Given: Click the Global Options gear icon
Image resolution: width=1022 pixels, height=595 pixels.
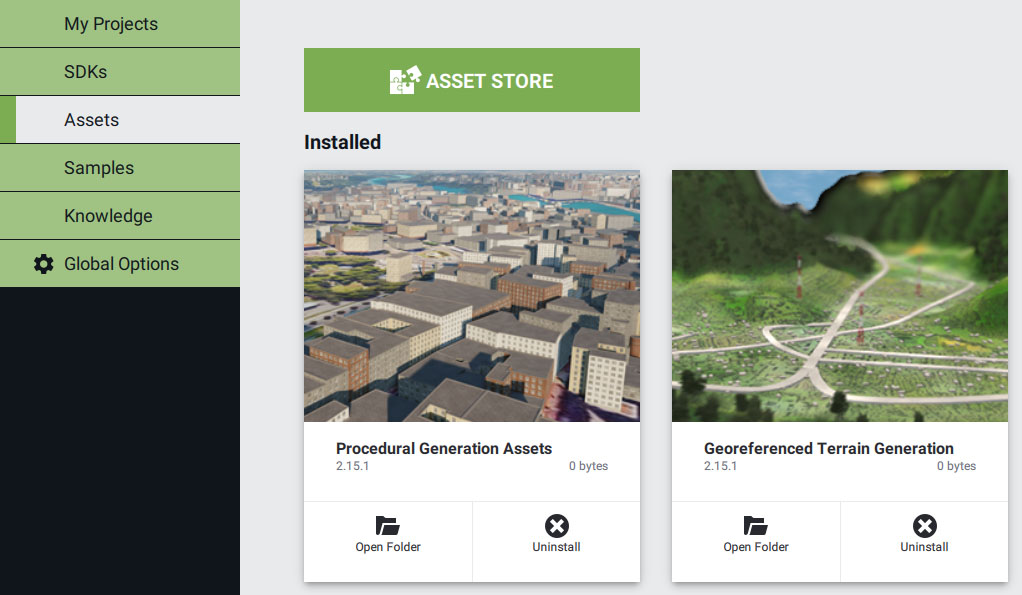Looking at the screenshot, I should (x=44, y=264).
